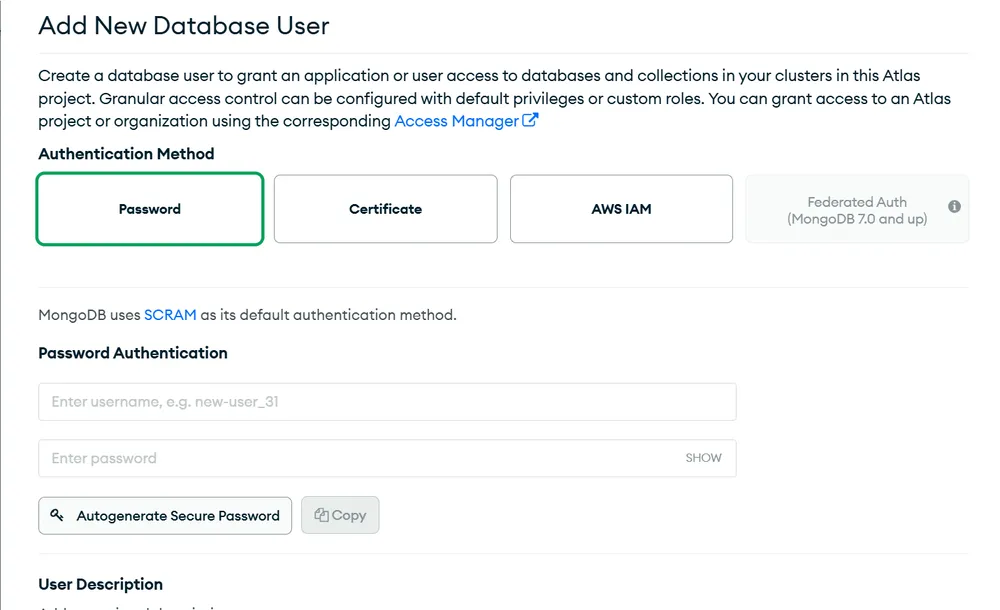Click Autogenerate Secure Password text
Screen dimensions: 1000x610
[178, 516]
